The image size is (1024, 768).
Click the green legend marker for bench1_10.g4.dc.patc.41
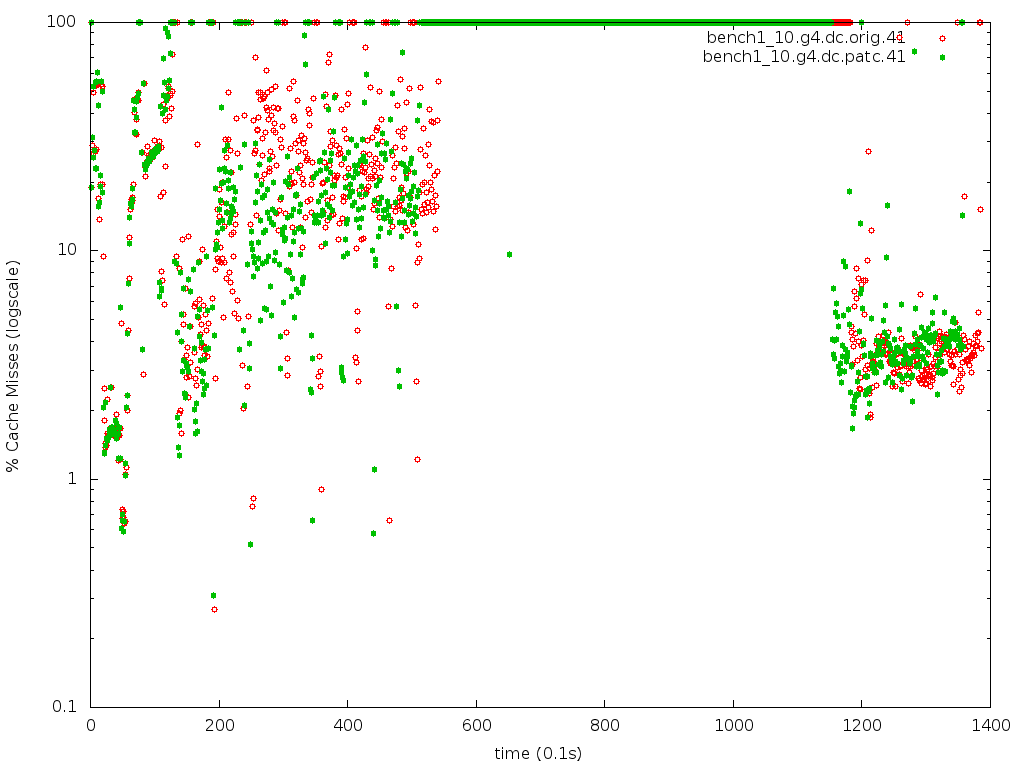click(x=941, y=57)
